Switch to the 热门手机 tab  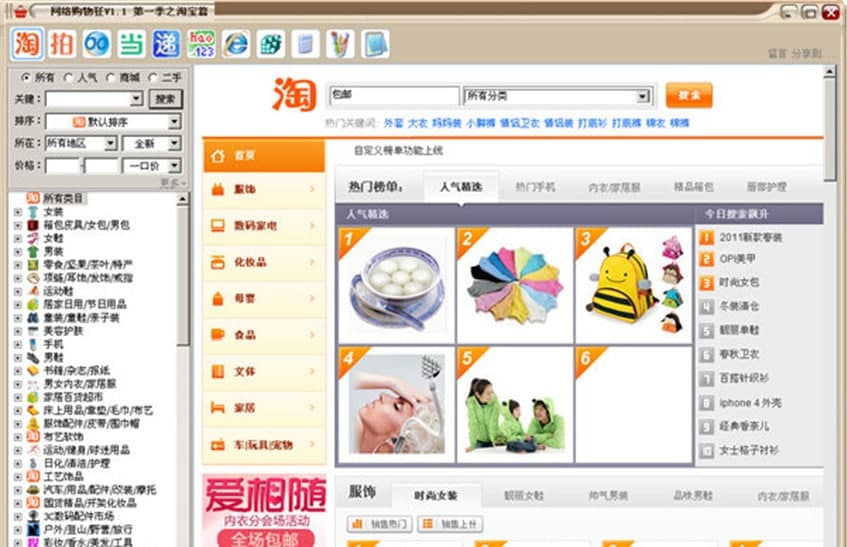coord(535,187)
